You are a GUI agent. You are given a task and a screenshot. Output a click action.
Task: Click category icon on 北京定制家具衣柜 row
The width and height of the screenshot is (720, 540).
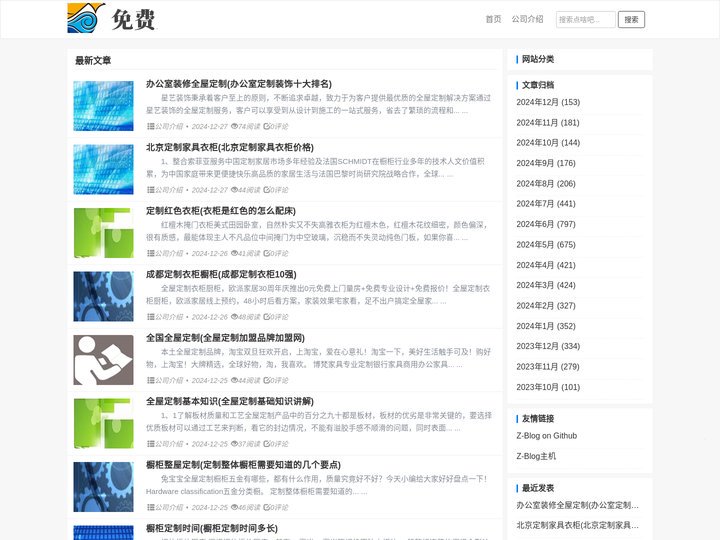click(150, 190)
